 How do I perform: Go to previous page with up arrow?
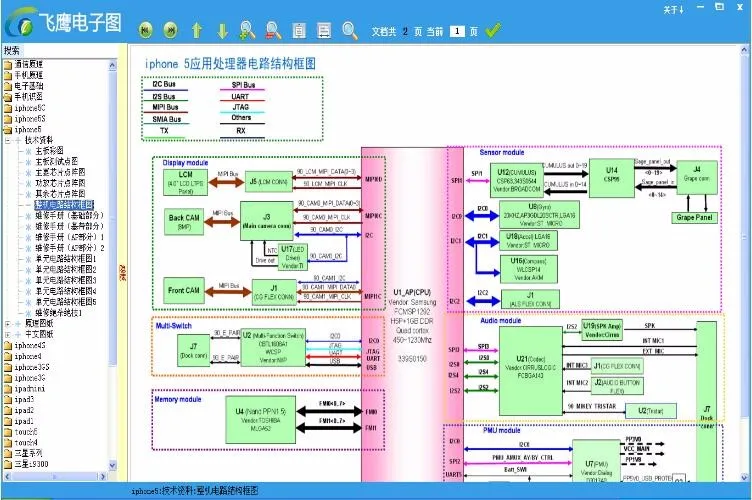(197, 30)
